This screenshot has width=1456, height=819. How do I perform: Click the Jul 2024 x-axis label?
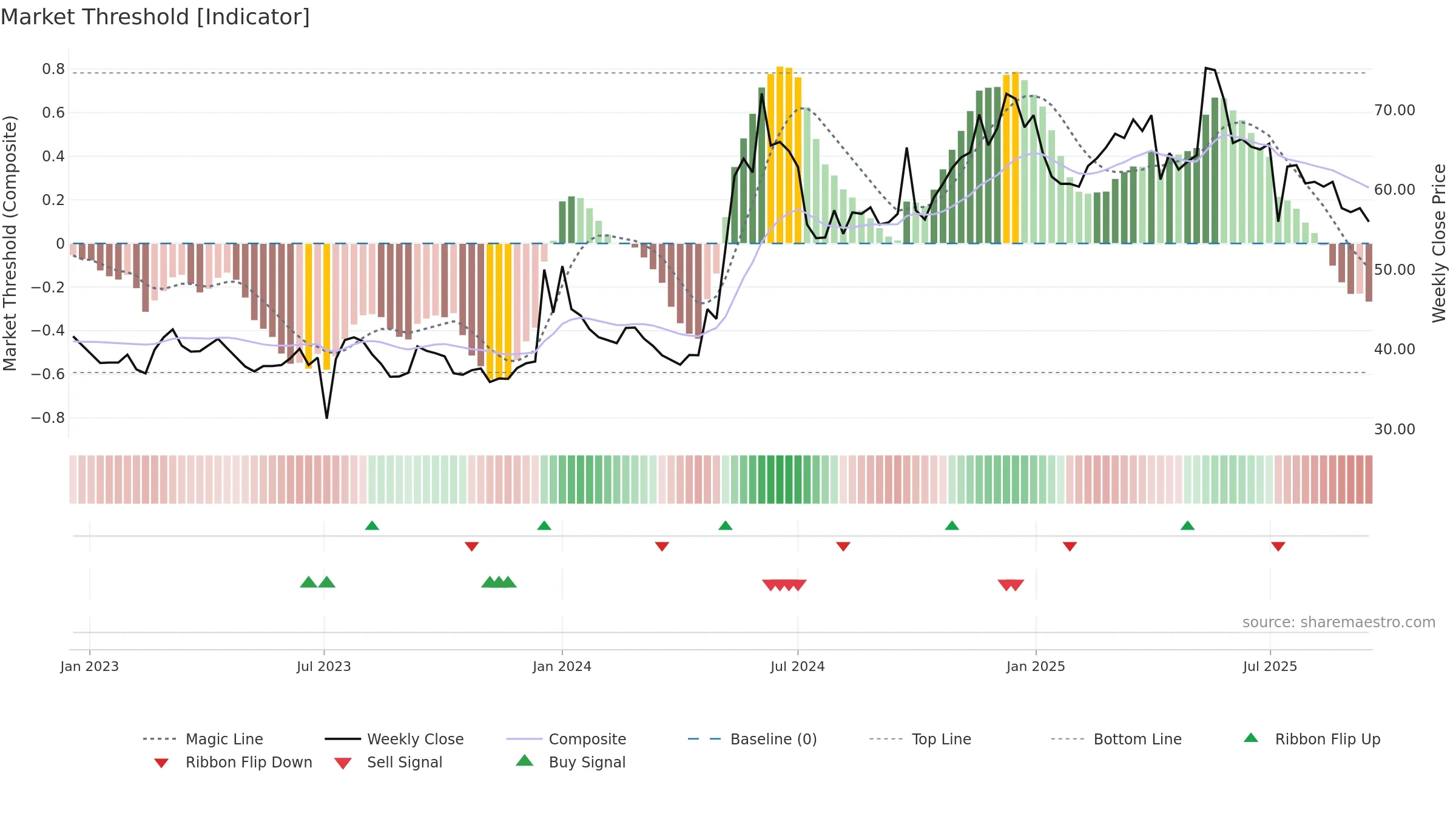click(797, 666)
